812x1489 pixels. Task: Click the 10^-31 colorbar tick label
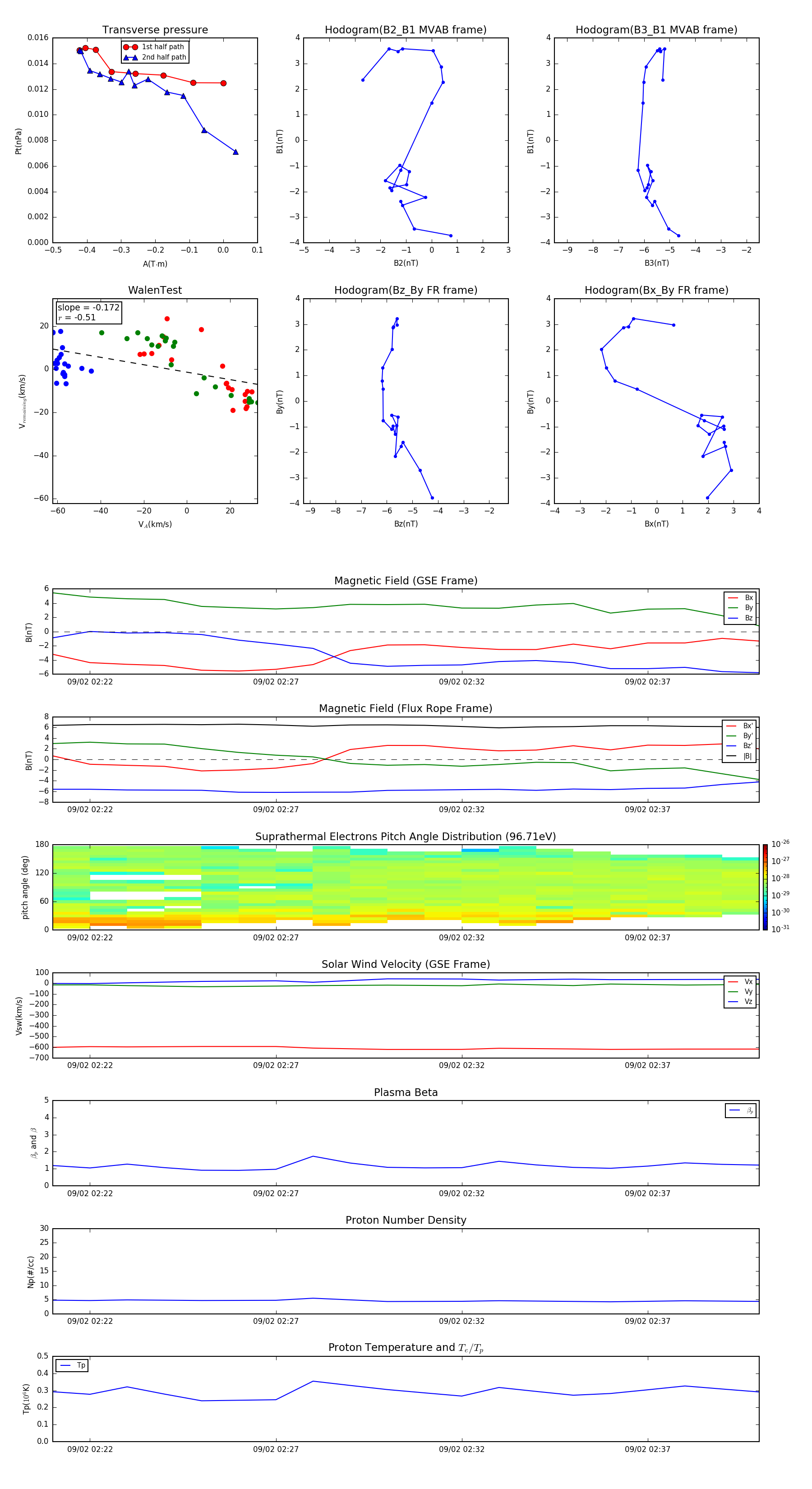tap(780, 929)
